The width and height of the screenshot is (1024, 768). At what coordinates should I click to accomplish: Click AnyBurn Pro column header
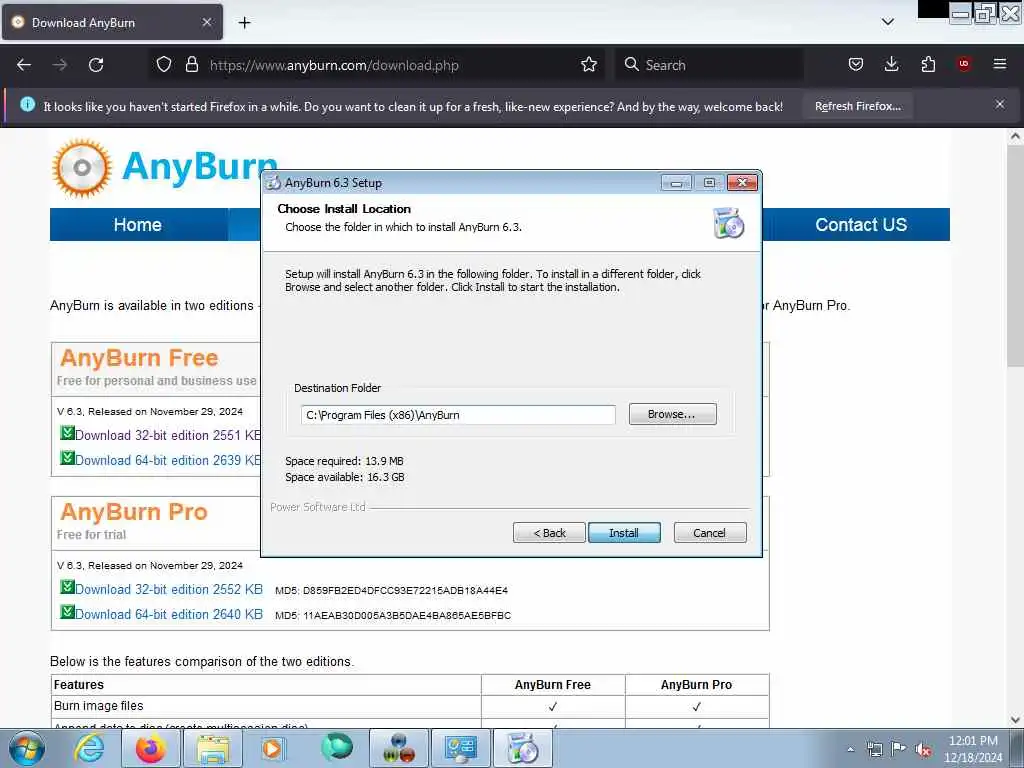696,684
